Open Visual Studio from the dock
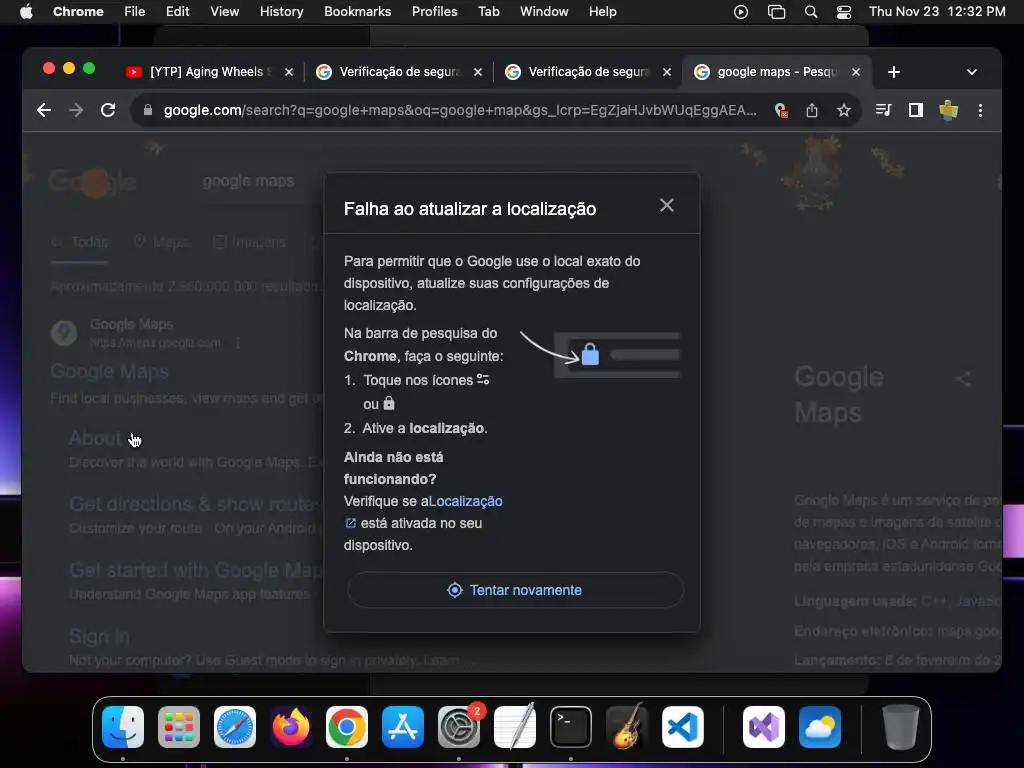 click(x=763, y=727)
